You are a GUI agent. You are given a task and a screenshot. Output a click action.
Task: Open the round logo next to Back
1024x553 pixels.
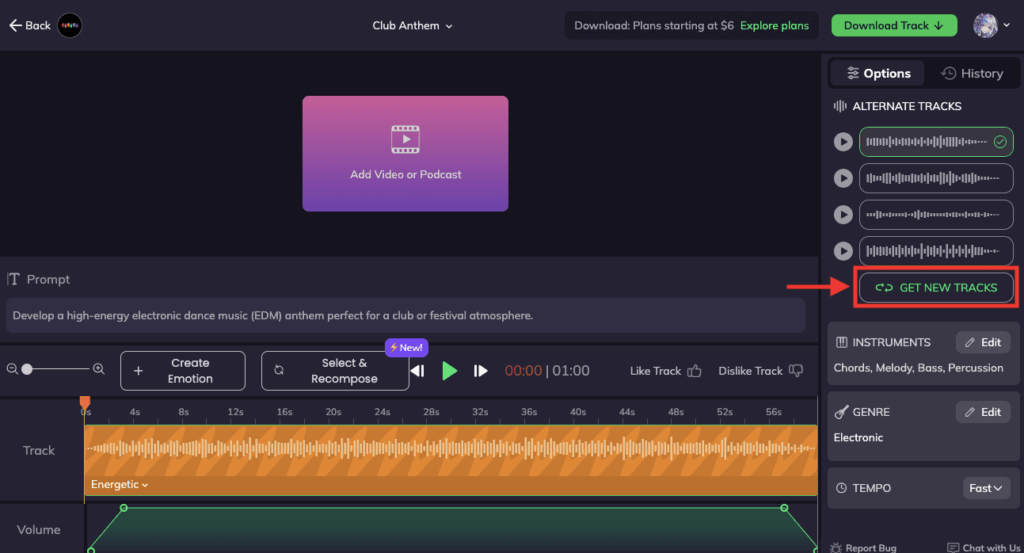(70, 25)
